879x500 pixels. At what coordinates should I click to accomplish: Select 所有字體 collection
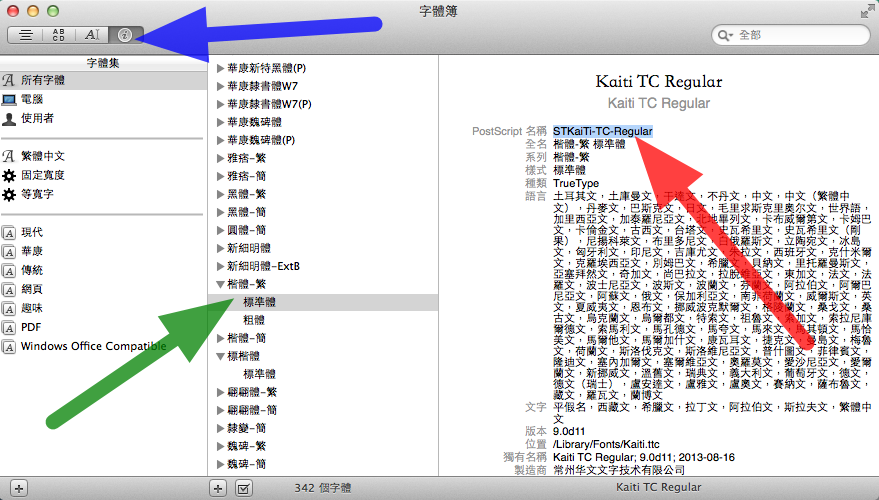click(x=103, y=80)
